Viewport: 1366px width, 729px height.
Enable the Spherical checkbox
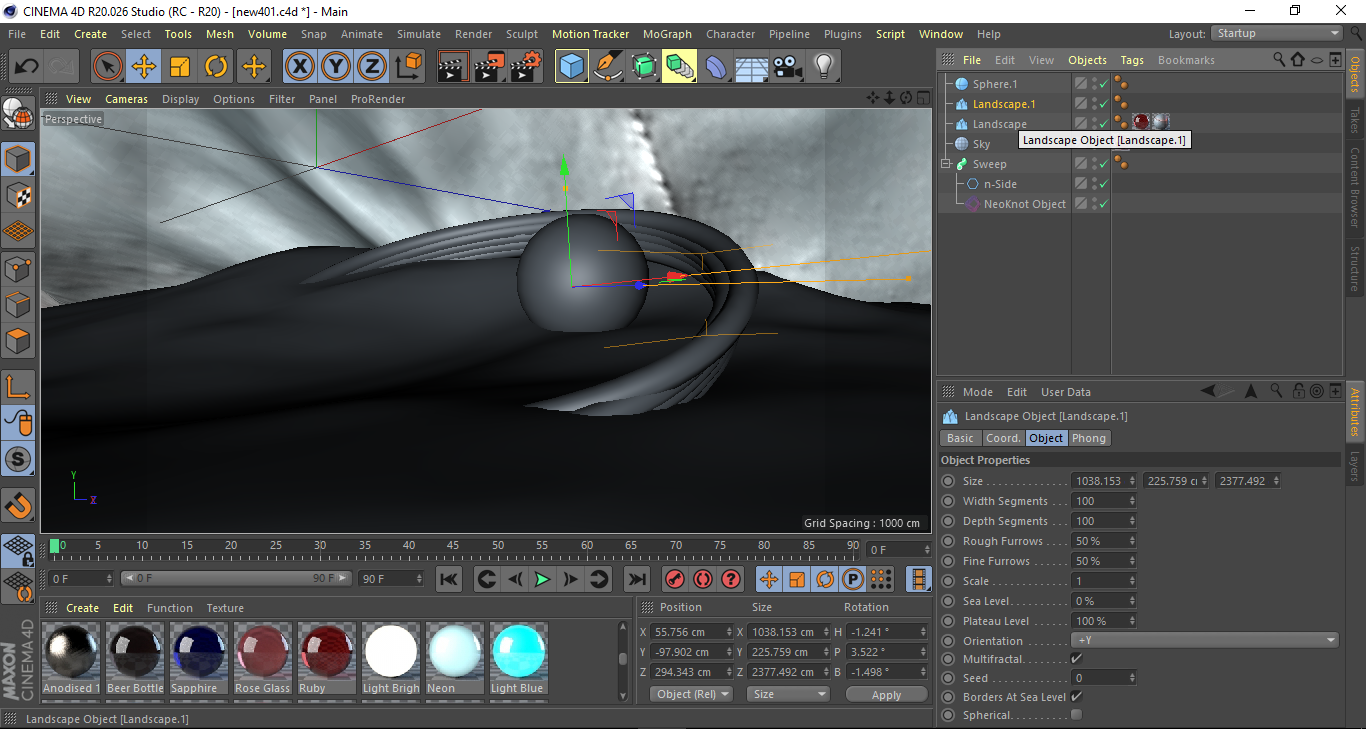pyautogui.click(x=1076, y=715)
